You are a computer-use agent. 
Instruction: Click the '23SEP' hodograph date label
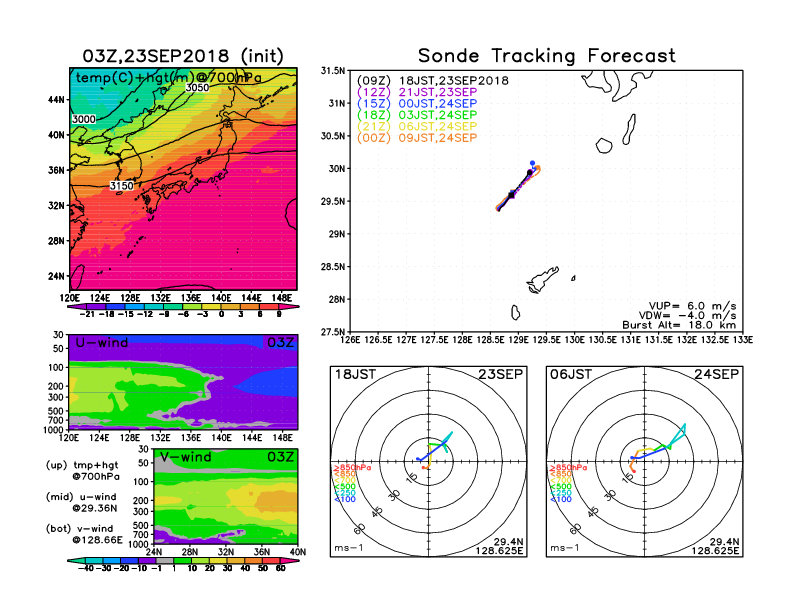pos(501,374)
